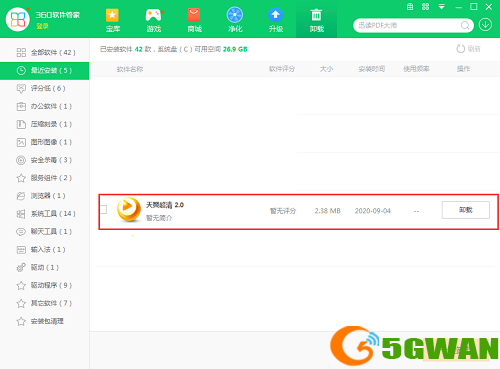Open the calculator-style skin icon in title bar

(x=410, y=7)
